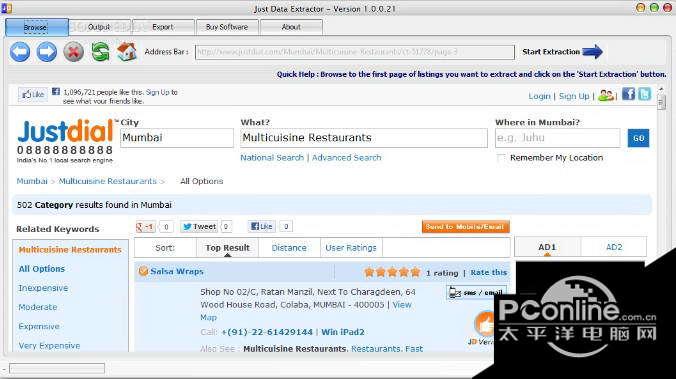Open the Buy Software tab
Viewport: 676px width, 379px height.
[x=227, y=27]
